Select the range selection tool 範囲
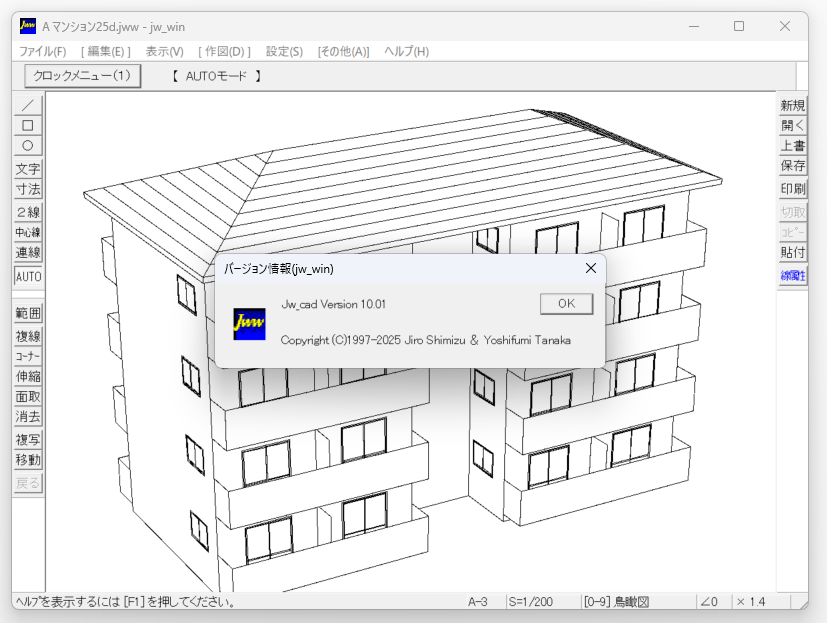Viewport: 827px width, 623px height. point(27,314)
